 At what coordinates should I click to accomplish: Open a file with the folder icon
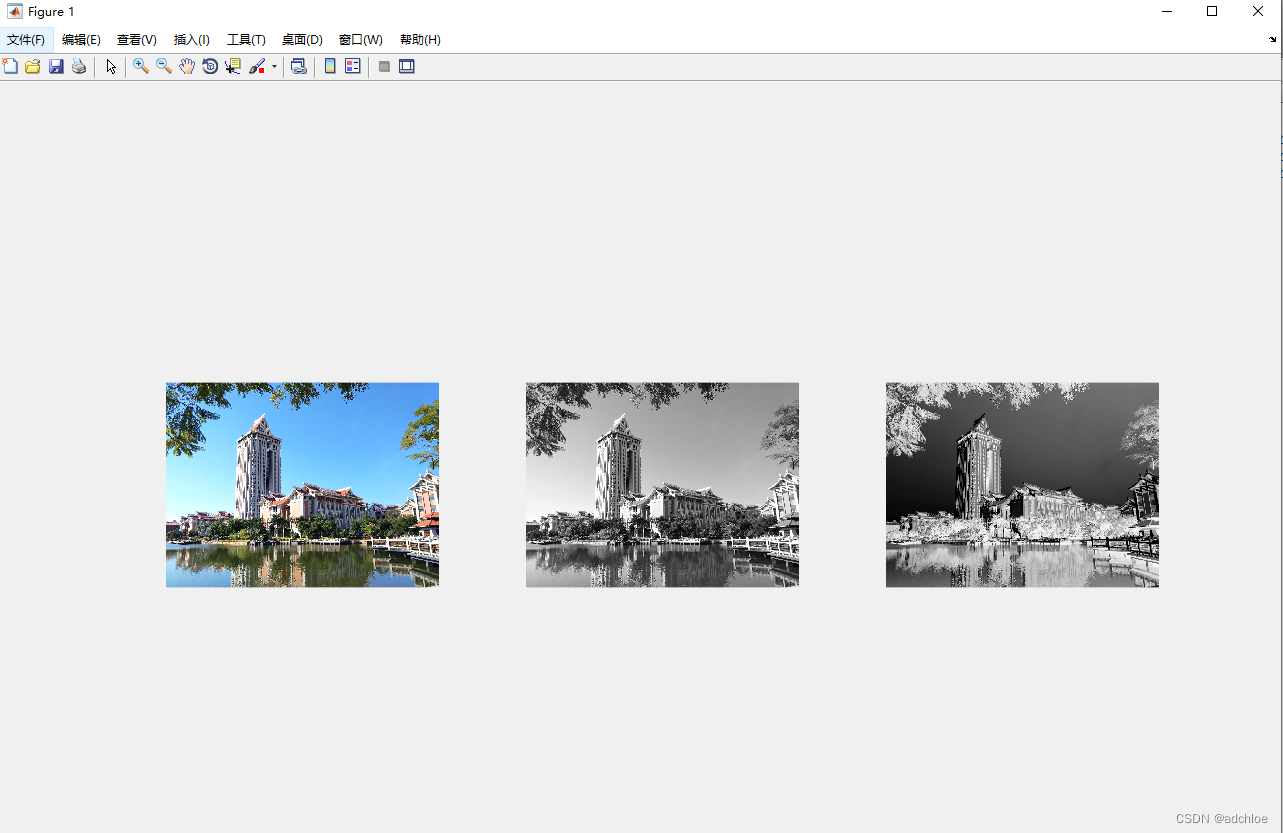tap(33, 66)
